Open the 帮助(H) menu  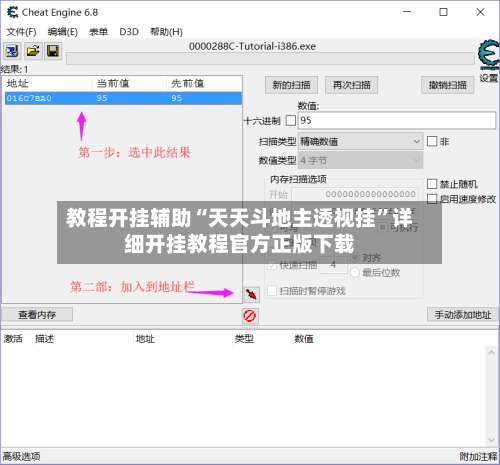pyautogui.click(x=166, y=32)
